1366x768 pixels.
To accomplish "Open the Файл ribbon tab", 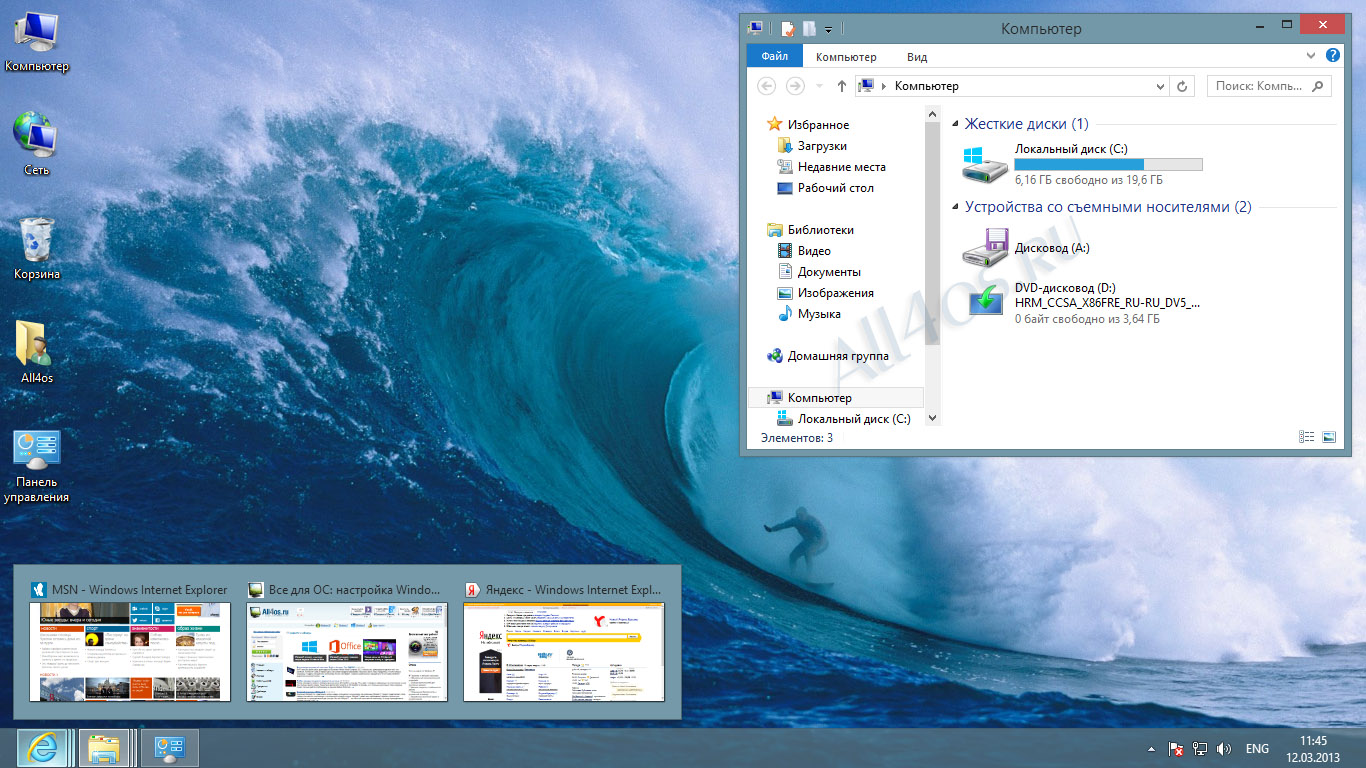I will (774, 57).
